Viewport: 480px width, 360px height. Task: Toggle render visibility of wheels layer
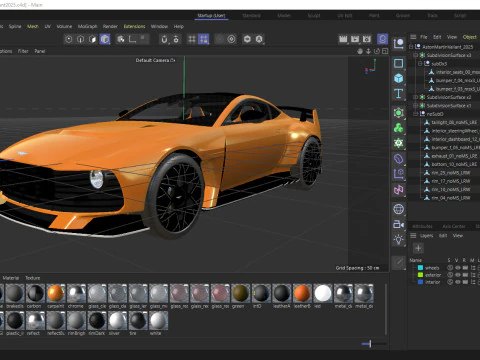point(465,268)
